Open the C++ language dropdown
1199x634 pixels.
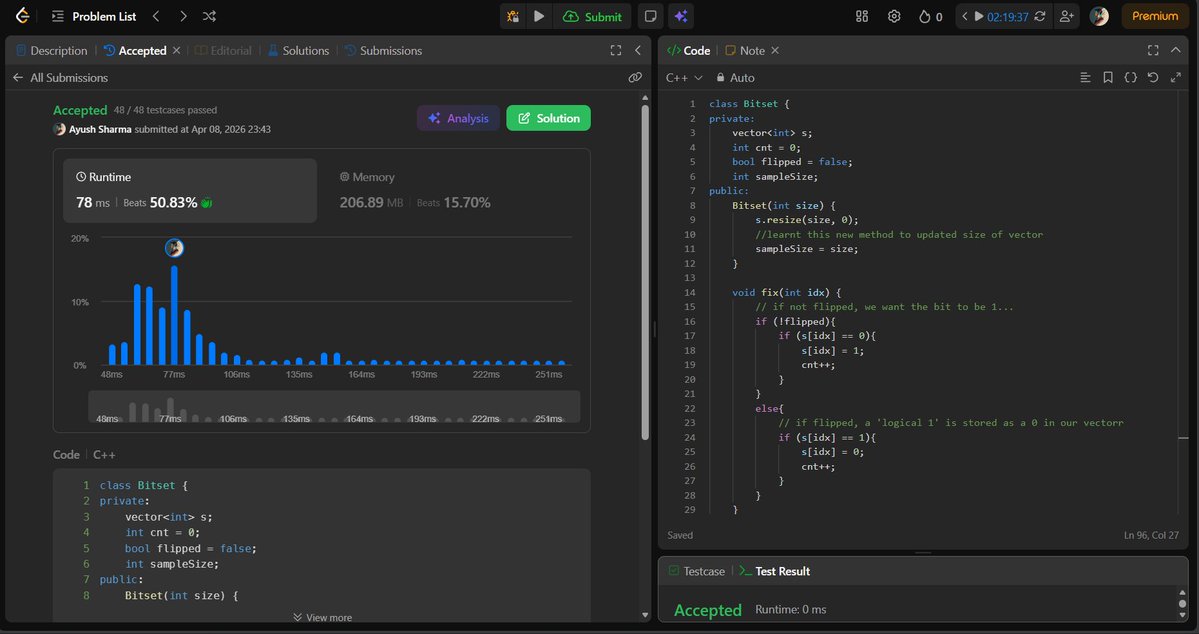click(x=684, y=77)
